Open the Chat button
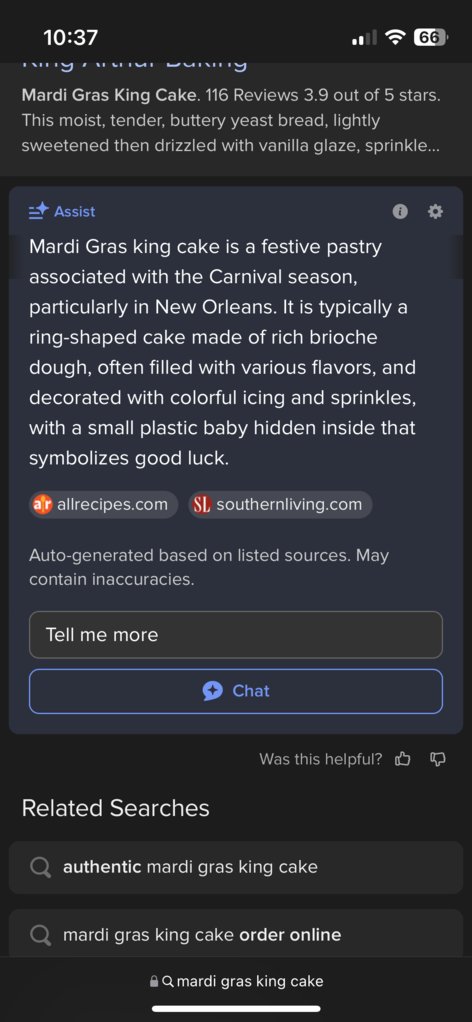The height and width of the screenshot is (1022, 472). point(236,691)
